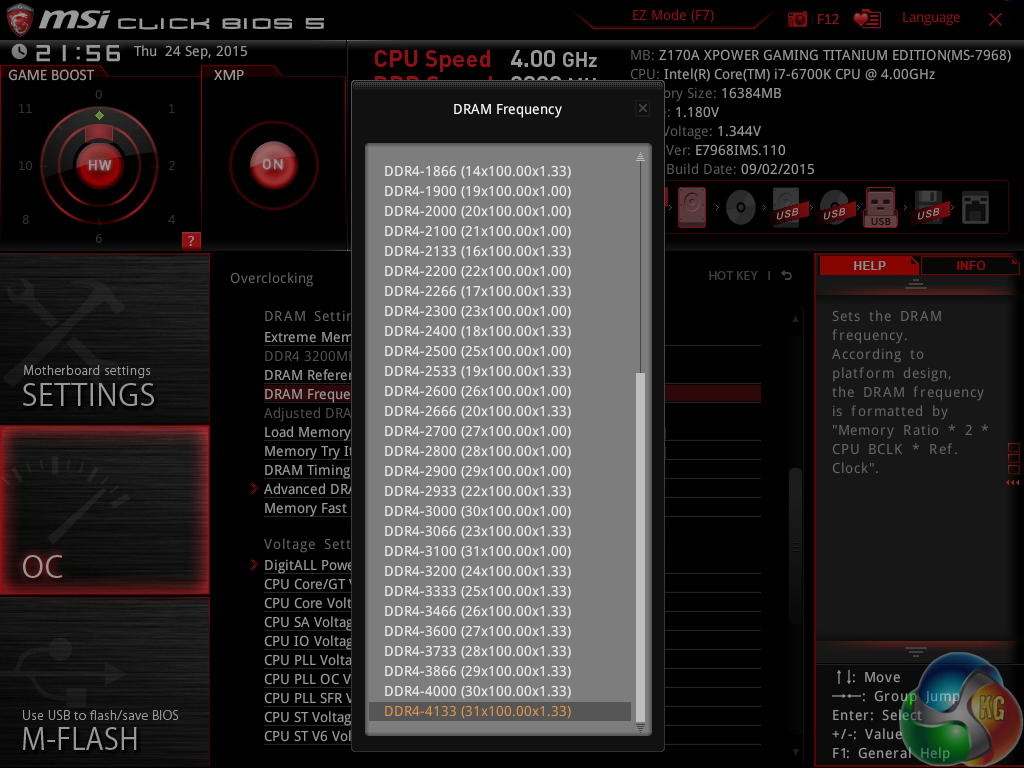Select the network boot device icon
The height and width of the screenshot is (768, 1024).
tap(975, 207)
